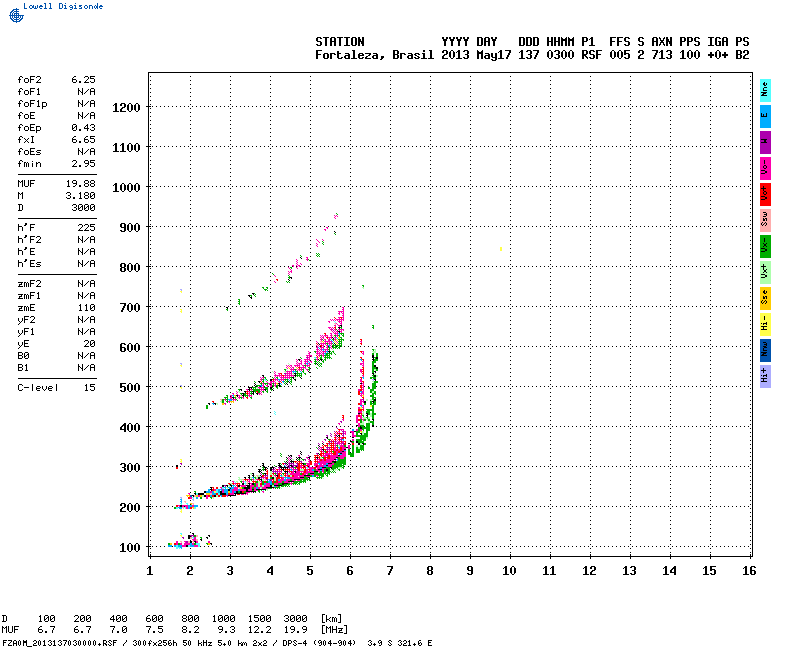The image size is (800, 650).
Task: Click the RSF program value
Action: pyautogui.click(x=591, y=55)
